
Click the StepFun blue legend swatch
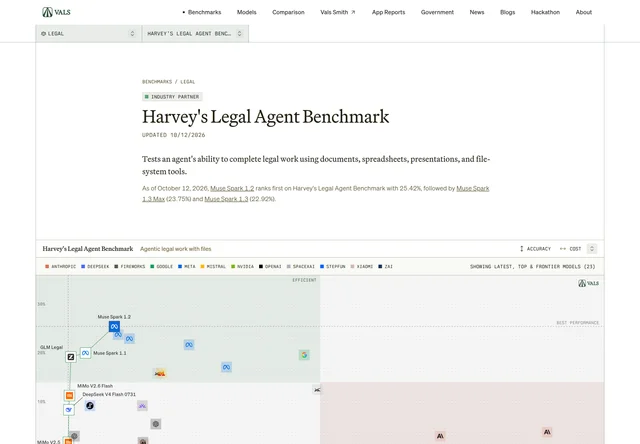[322, 266]
